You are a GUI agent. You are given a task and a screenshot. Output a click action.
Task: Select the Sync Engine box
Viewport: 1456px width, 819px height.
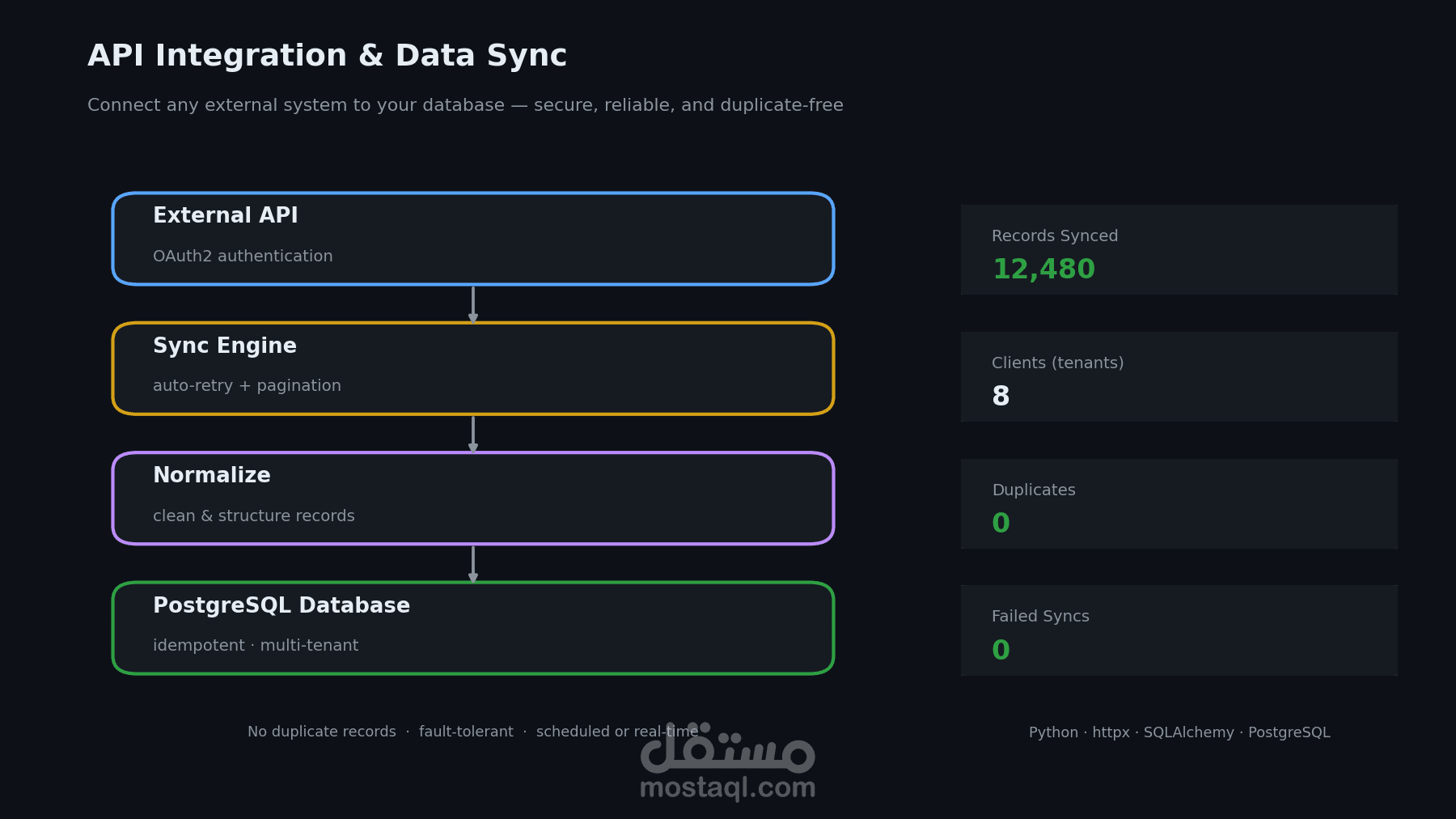pos(473,368)
